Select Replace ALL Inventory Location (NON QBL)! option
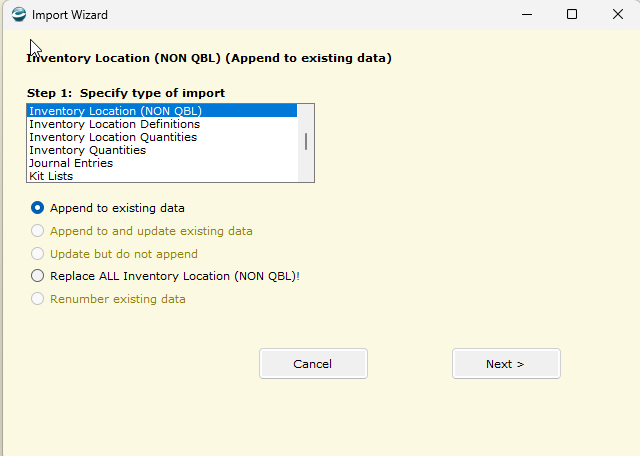The width and height of the screenshot is (640, 456). (37, 276)
